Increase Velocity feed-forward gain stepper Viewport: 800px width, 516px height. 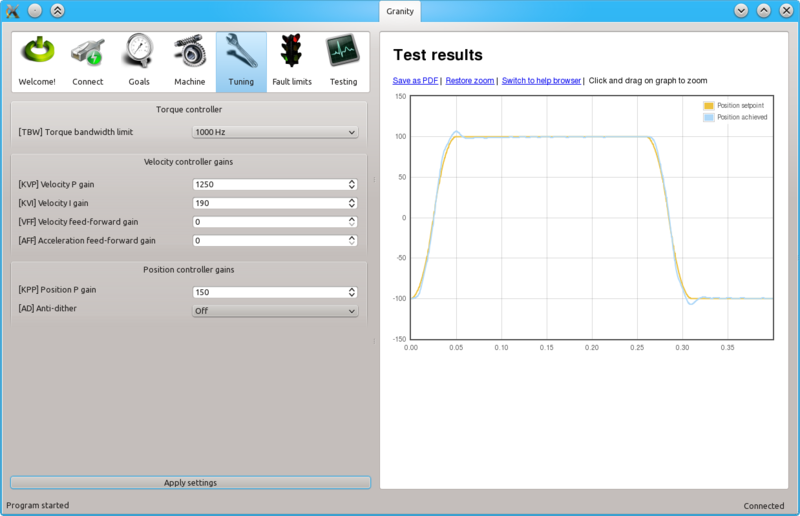pos(352,219)
